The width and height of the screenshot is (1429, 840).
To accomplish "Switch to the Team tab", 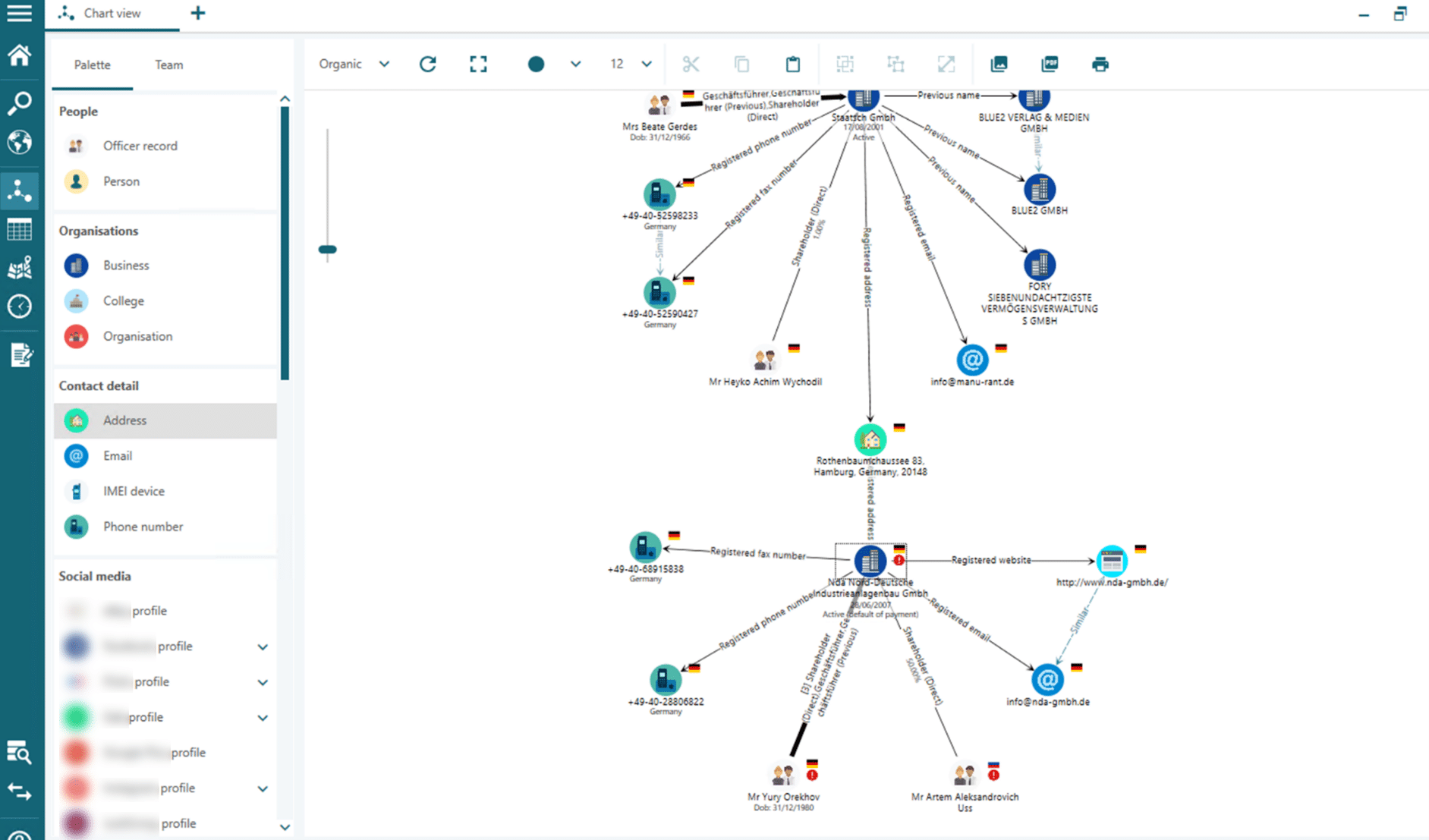I will point(168,64).
